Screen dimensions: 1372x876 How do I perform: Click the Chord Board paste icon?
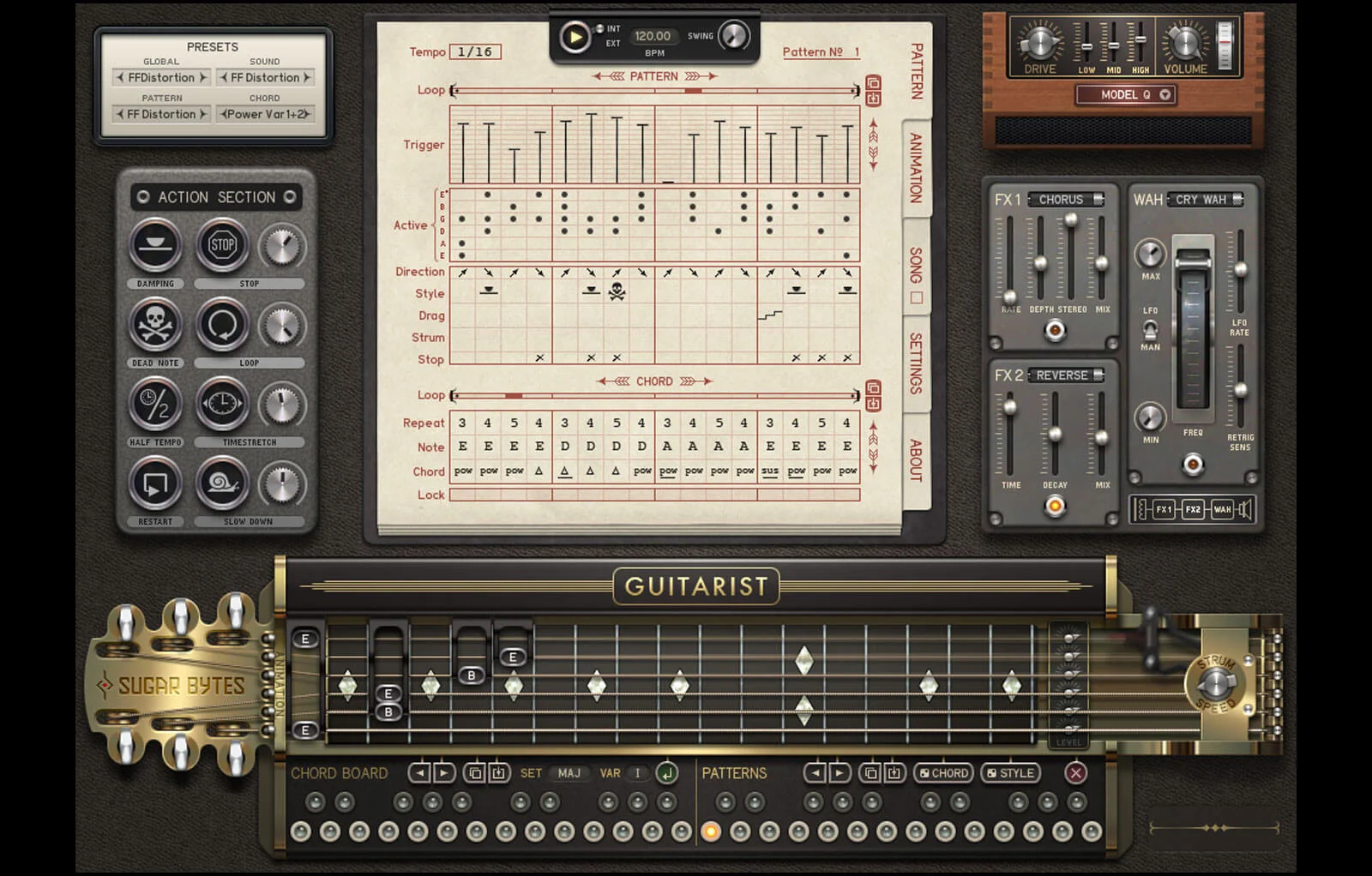coord(499,773)
